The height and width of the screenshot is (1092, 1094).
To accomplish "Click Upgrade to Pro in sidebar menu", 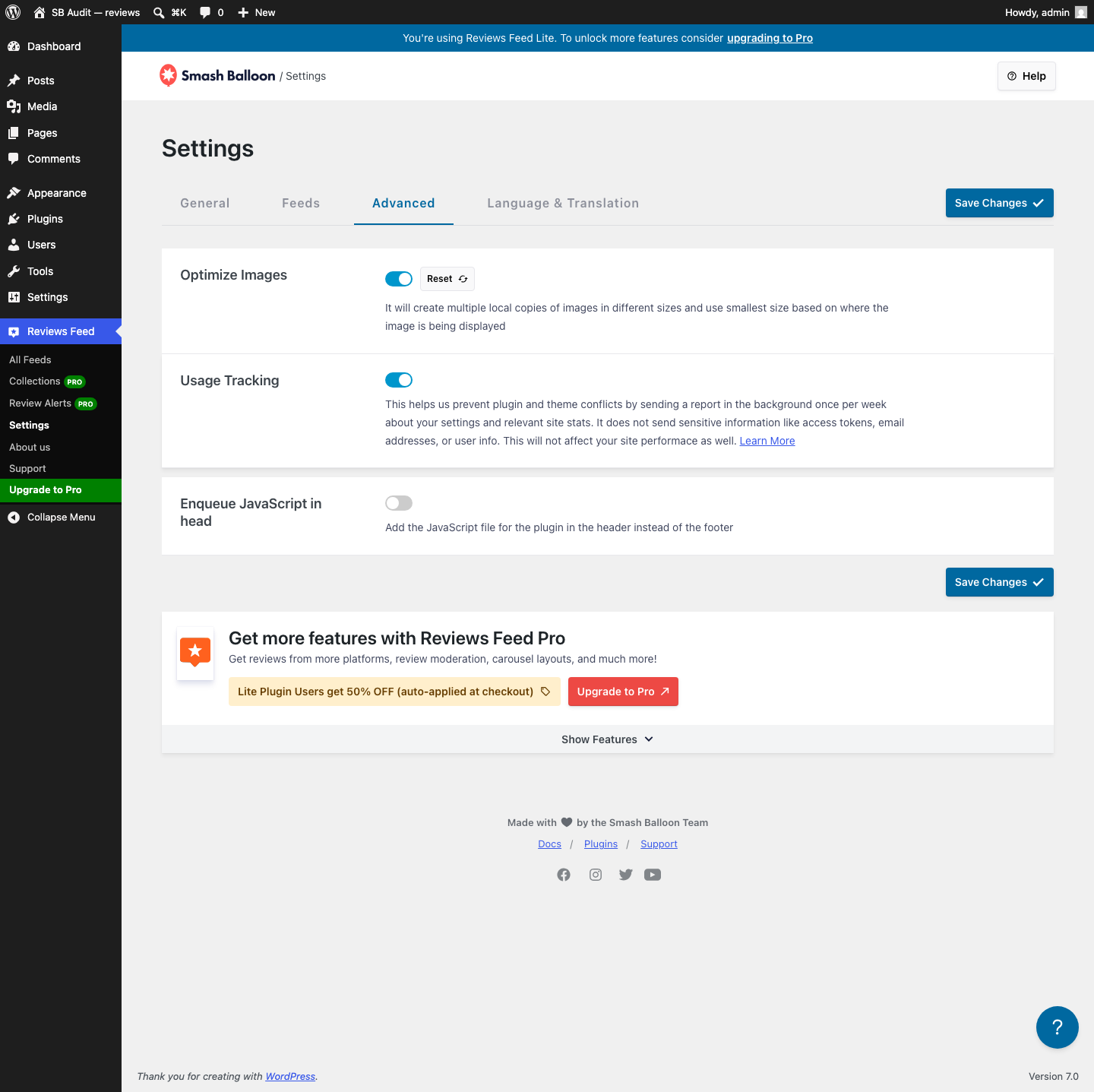I will tap(61, 490).
